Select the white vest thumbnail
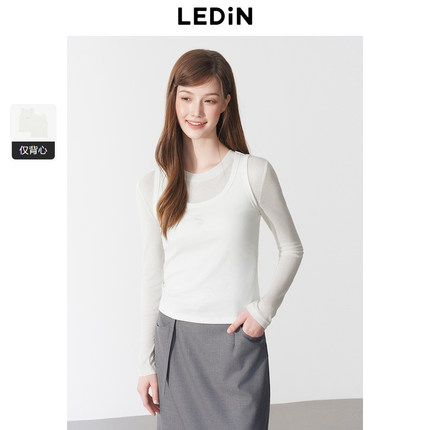 point(33,123)
